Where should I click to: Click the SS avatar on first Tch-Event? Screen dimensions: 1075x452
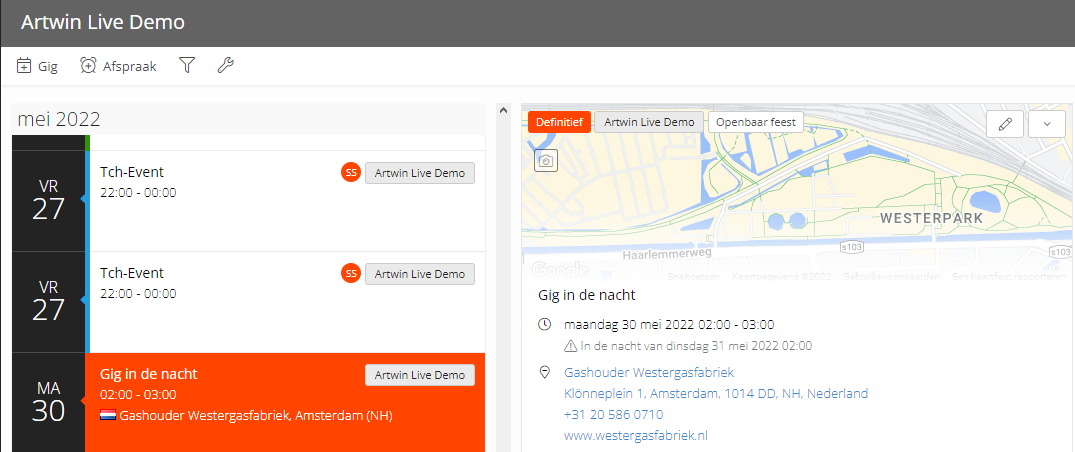351,173
